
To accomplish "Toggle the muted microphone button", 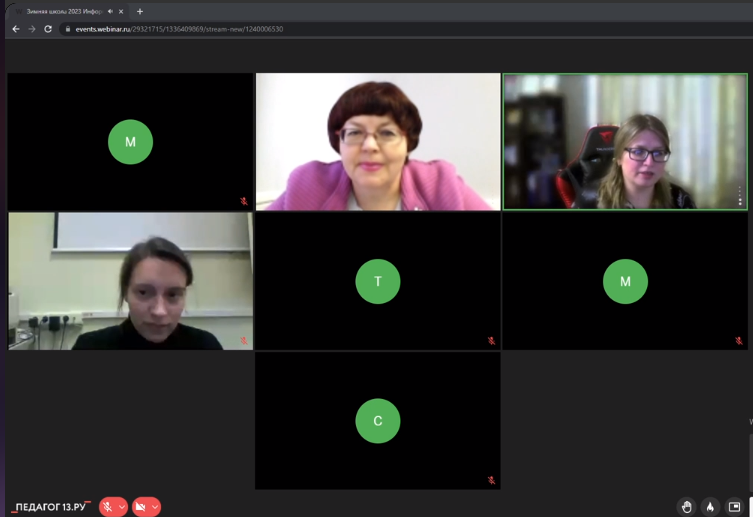I will point(107,507).
